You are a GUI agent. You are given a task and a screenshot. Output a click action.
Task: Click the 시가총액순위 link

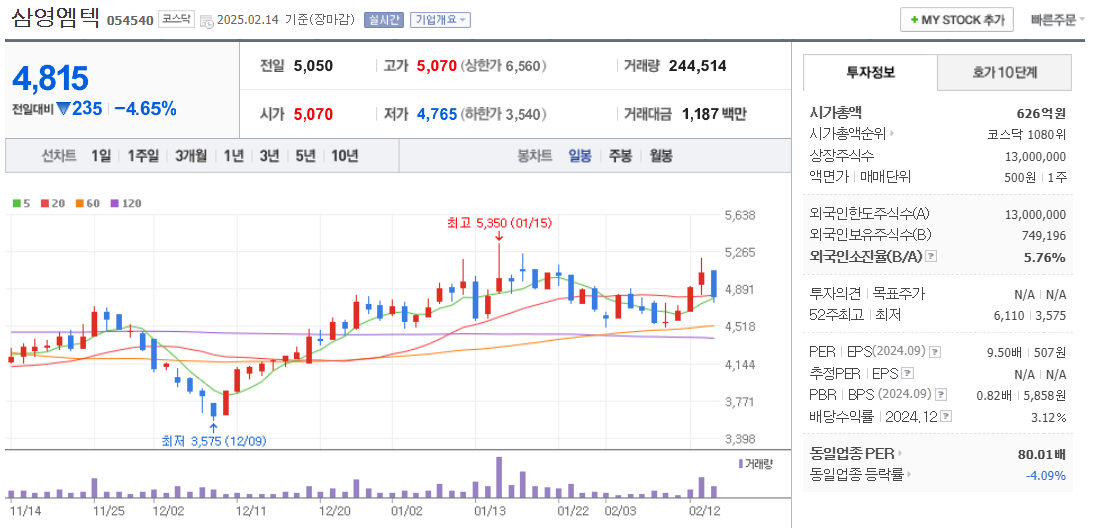click(x=847, y=133)
